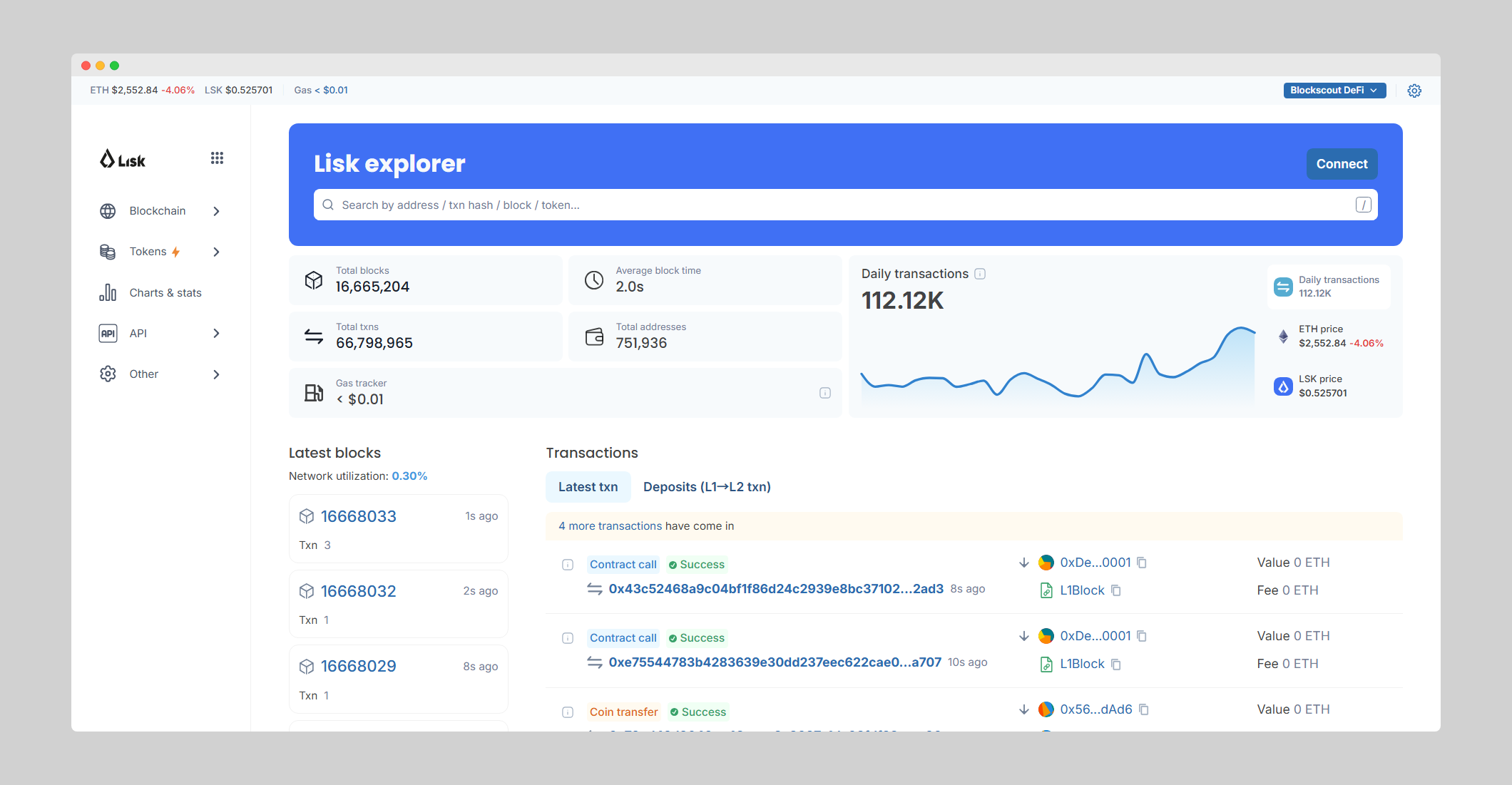
Task: Expand details of the first Contract call transaction
Action: (568, 565)
